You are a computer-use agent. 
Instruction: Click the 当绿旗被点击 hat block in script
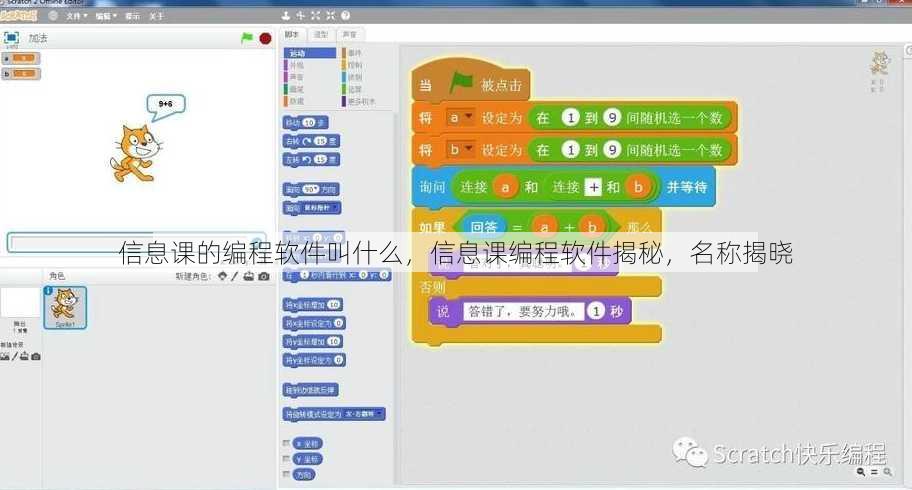click(x=471, y=80)
